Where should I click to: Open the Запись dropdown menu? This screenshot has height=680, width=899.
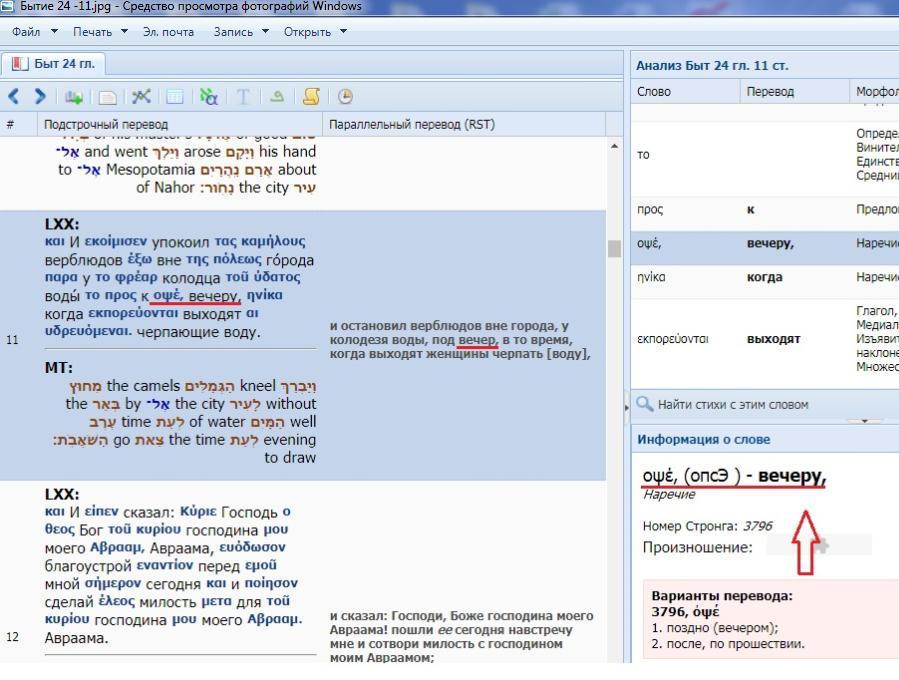(x=240, y=32)
